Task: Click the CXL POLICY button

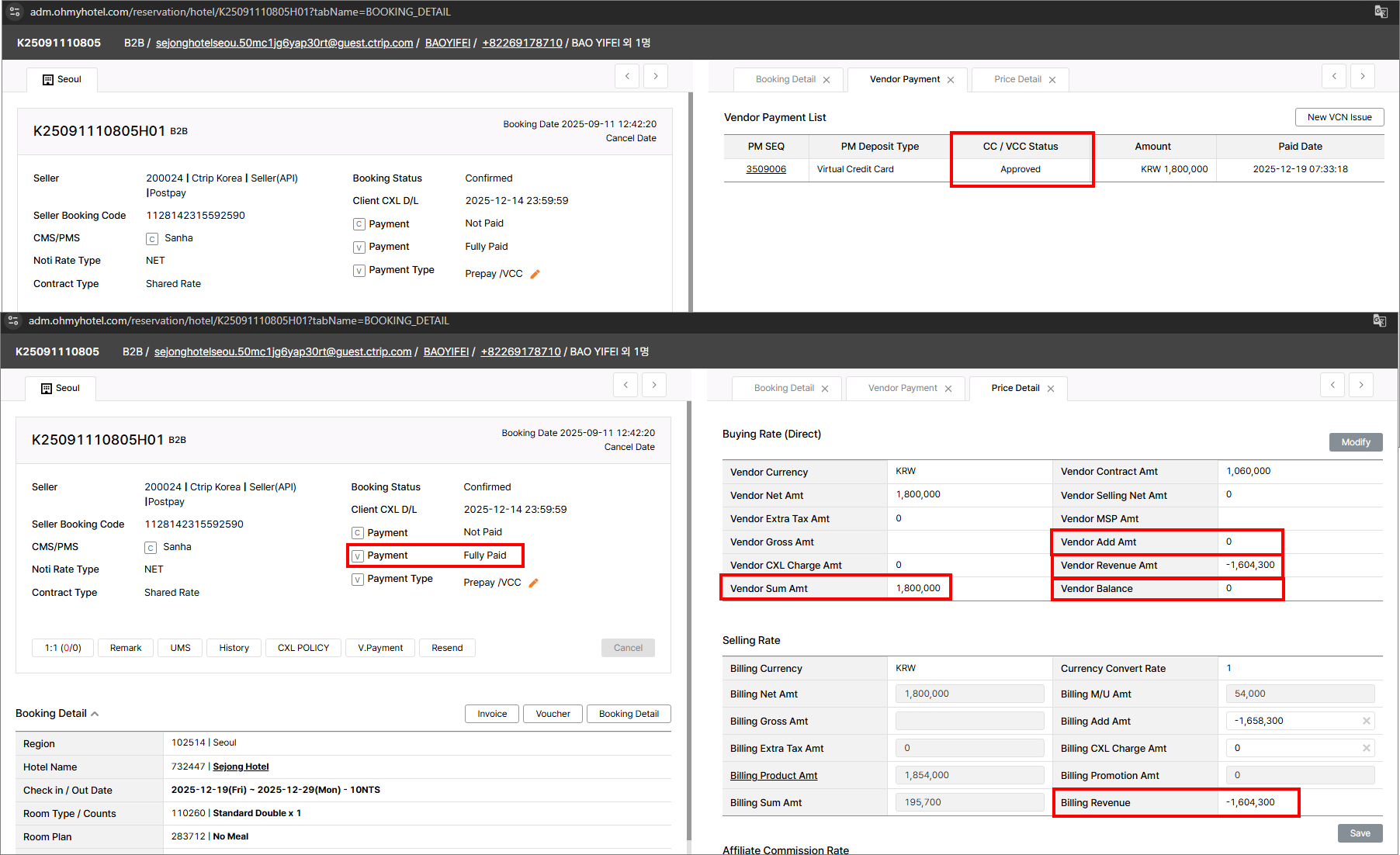Action: 303,648
